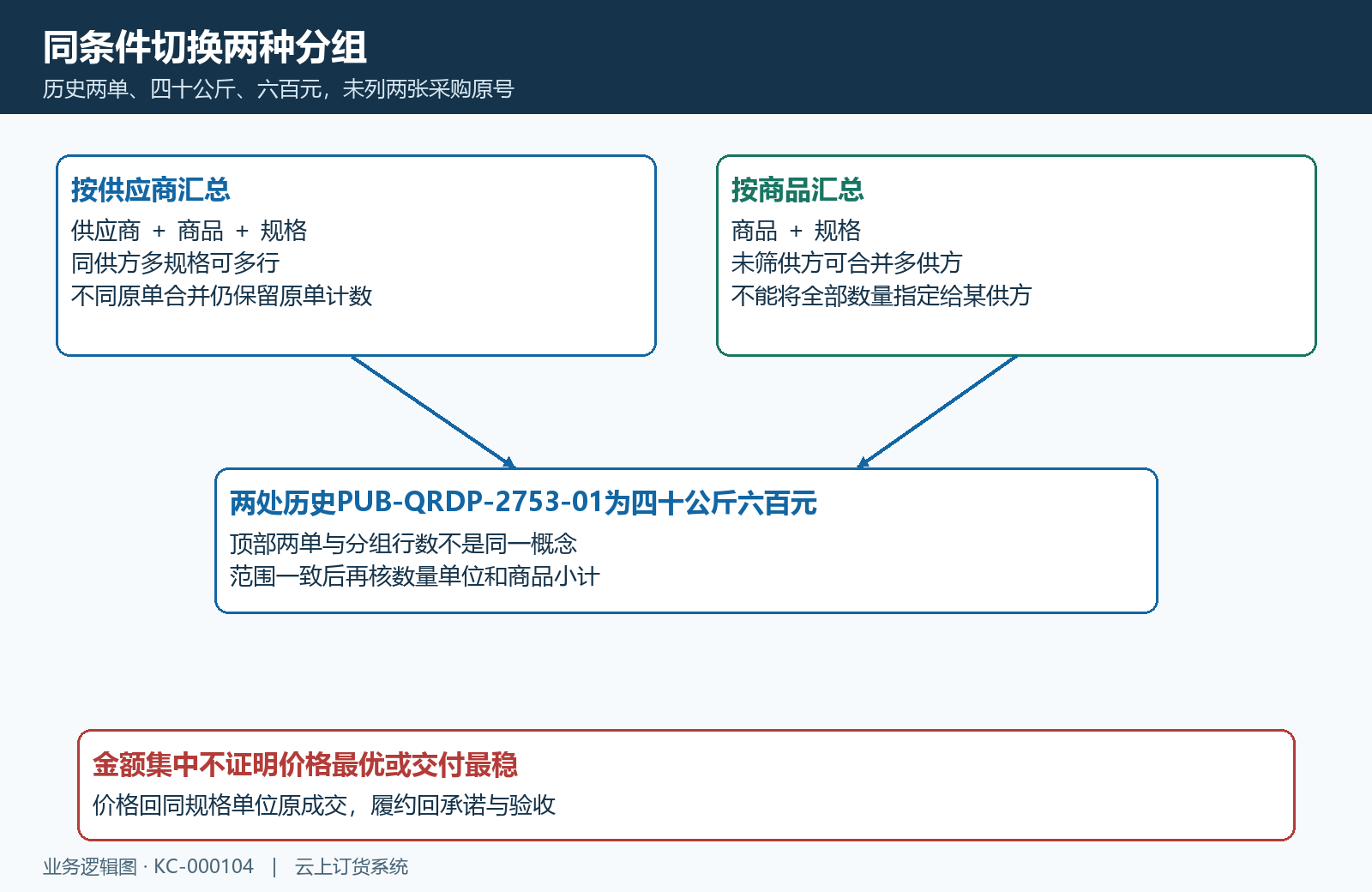
Task: Select the line 供应商 + 商品 + 规格
Action: click(x=189, y=231)
